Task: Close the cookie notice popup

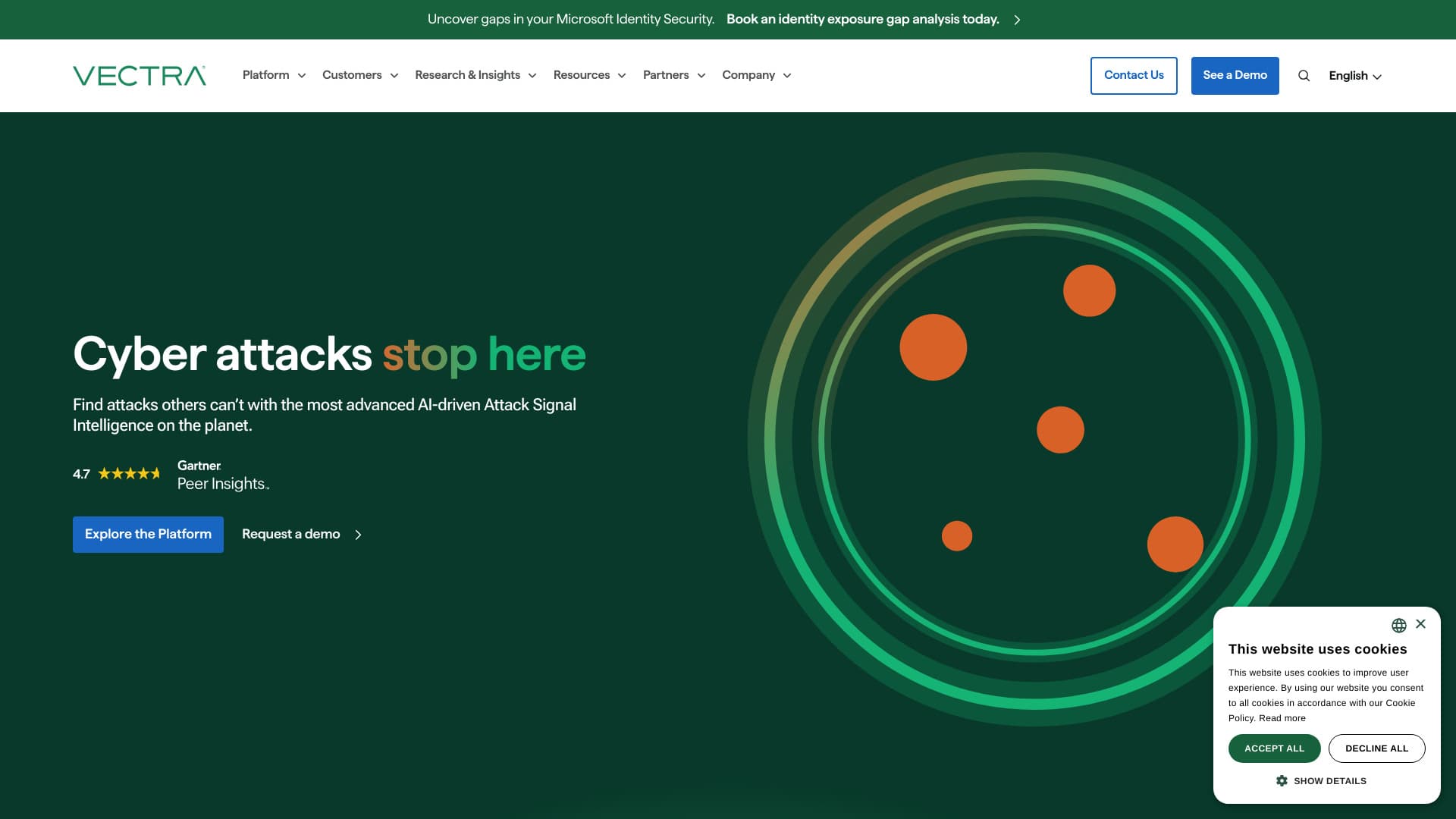Action: pos(1420,624)
